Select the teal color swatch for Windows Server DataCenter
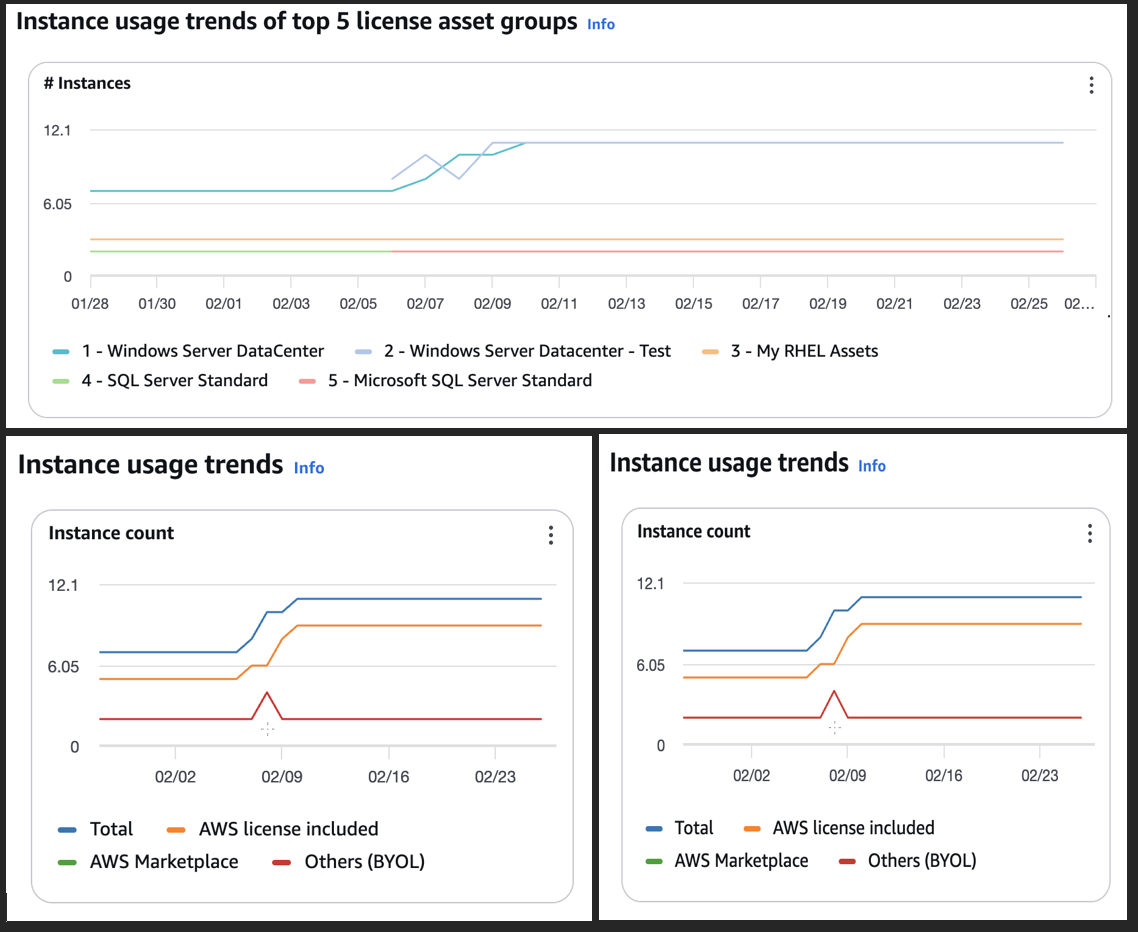 (x=62, y=351)
